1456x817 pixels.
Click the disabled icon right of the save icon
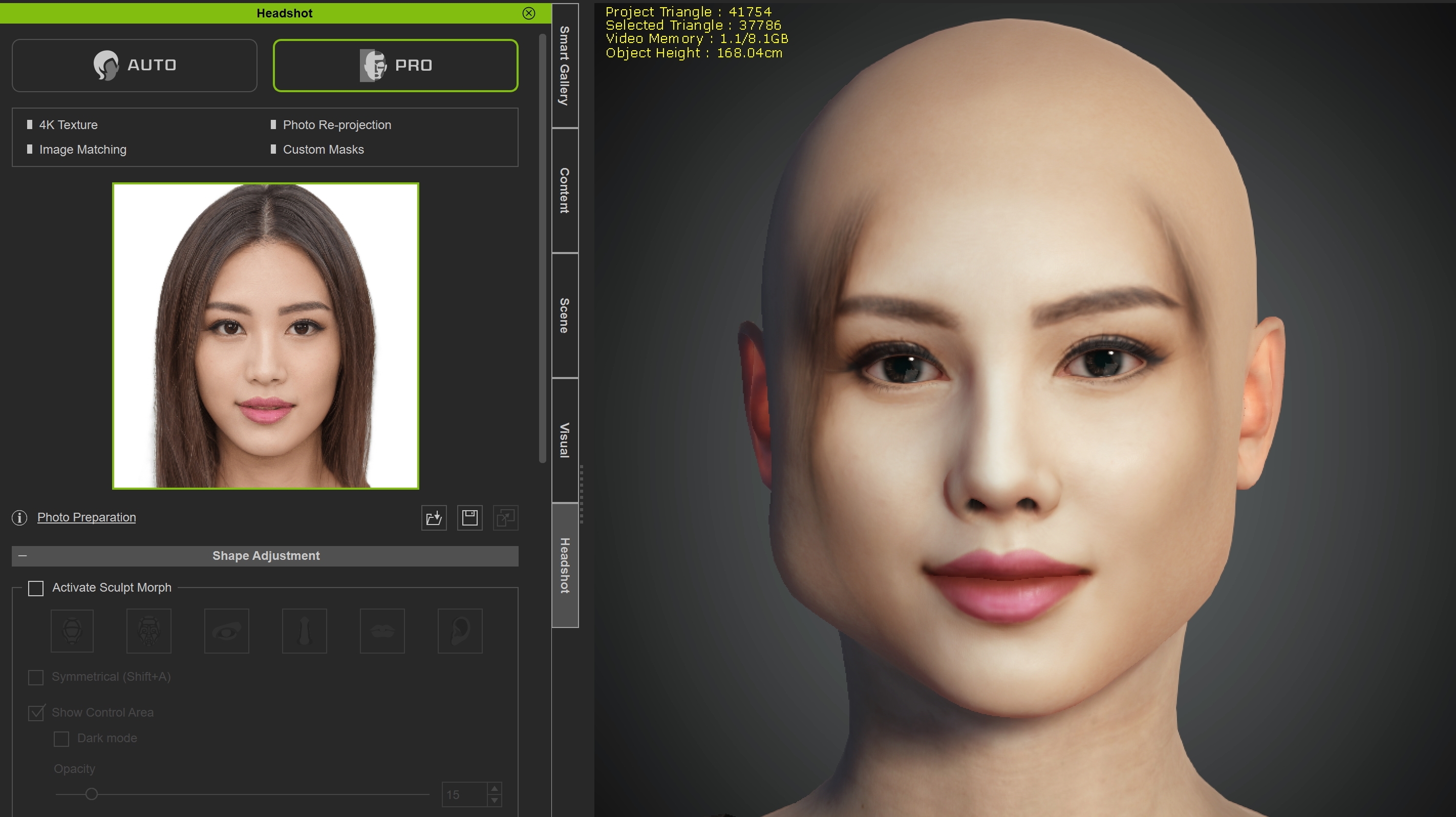(x=505, y=517)
